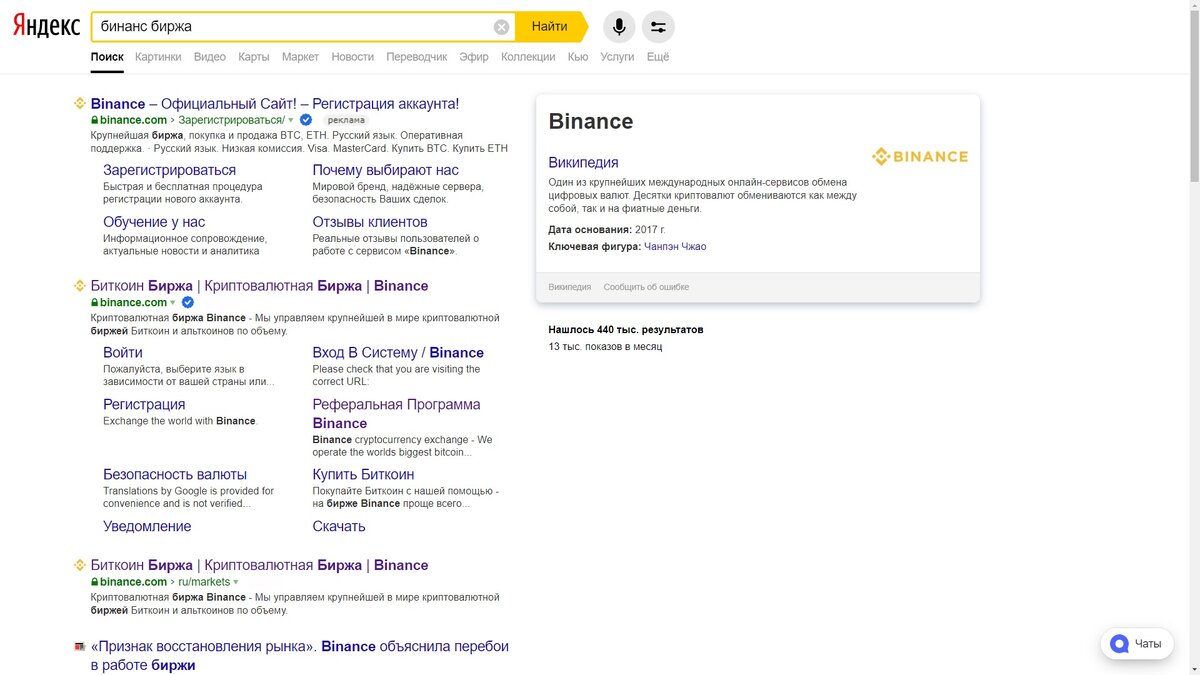This screenshot has width=1200, height=675.
Task: Click Сообщить об ошибке in panel footer
Action: pyautogui.click(x=646, y=287)
